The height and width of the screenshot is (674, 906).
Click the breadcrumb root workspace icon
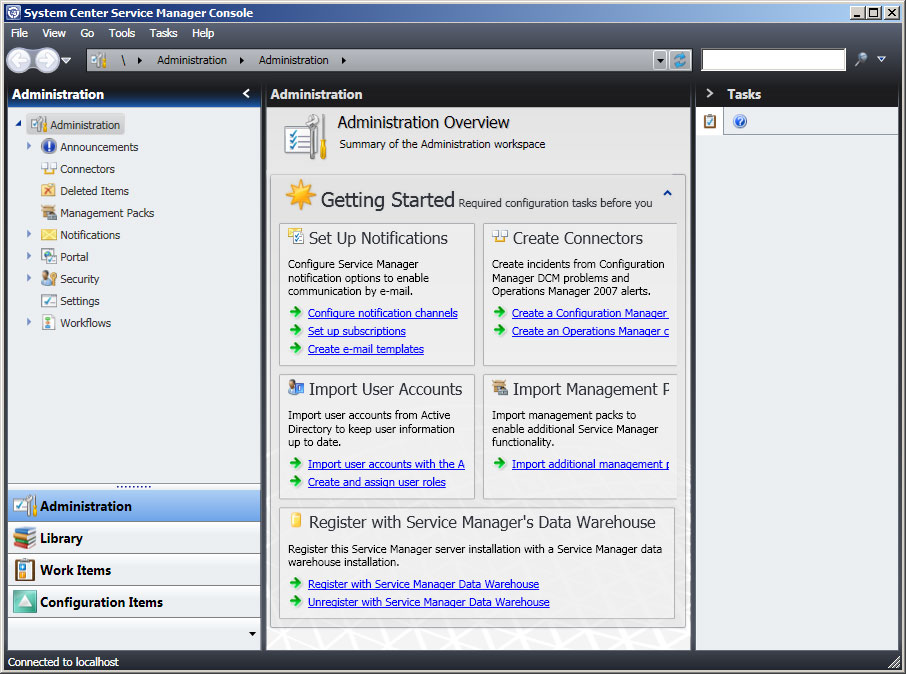click(x=99, y=60)
